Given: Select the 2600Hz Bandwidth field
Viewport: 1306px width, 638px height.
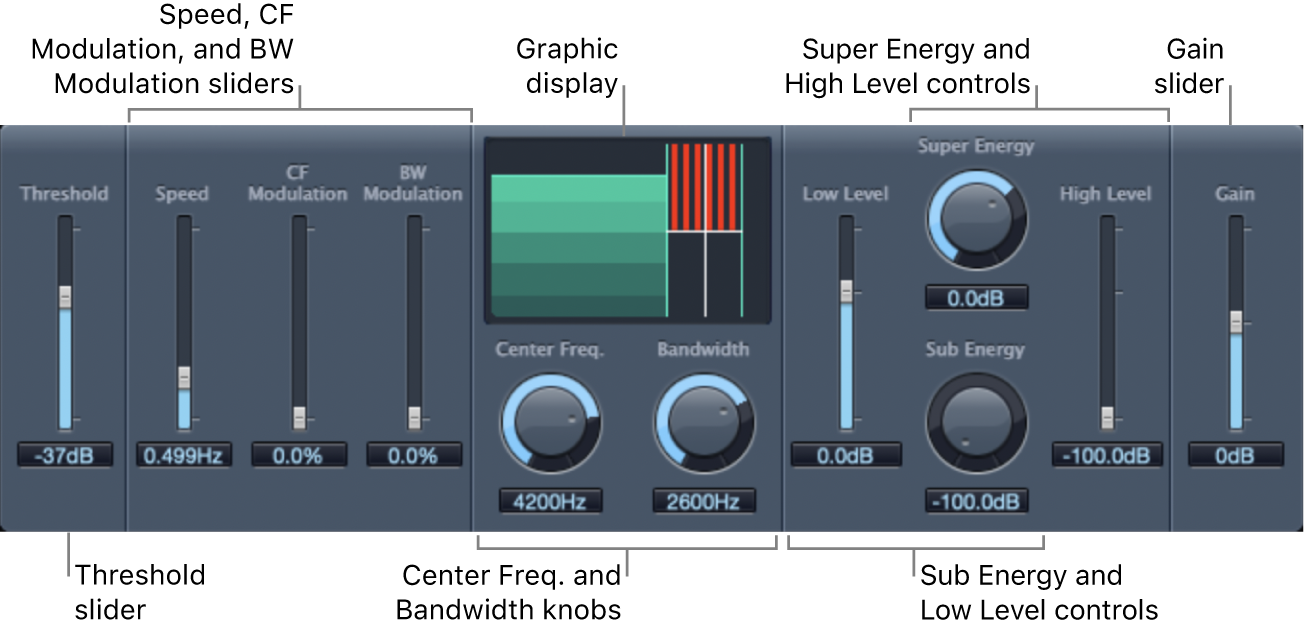Looking at the screenshot, I should pyautogui.click(x=704, y=501).
